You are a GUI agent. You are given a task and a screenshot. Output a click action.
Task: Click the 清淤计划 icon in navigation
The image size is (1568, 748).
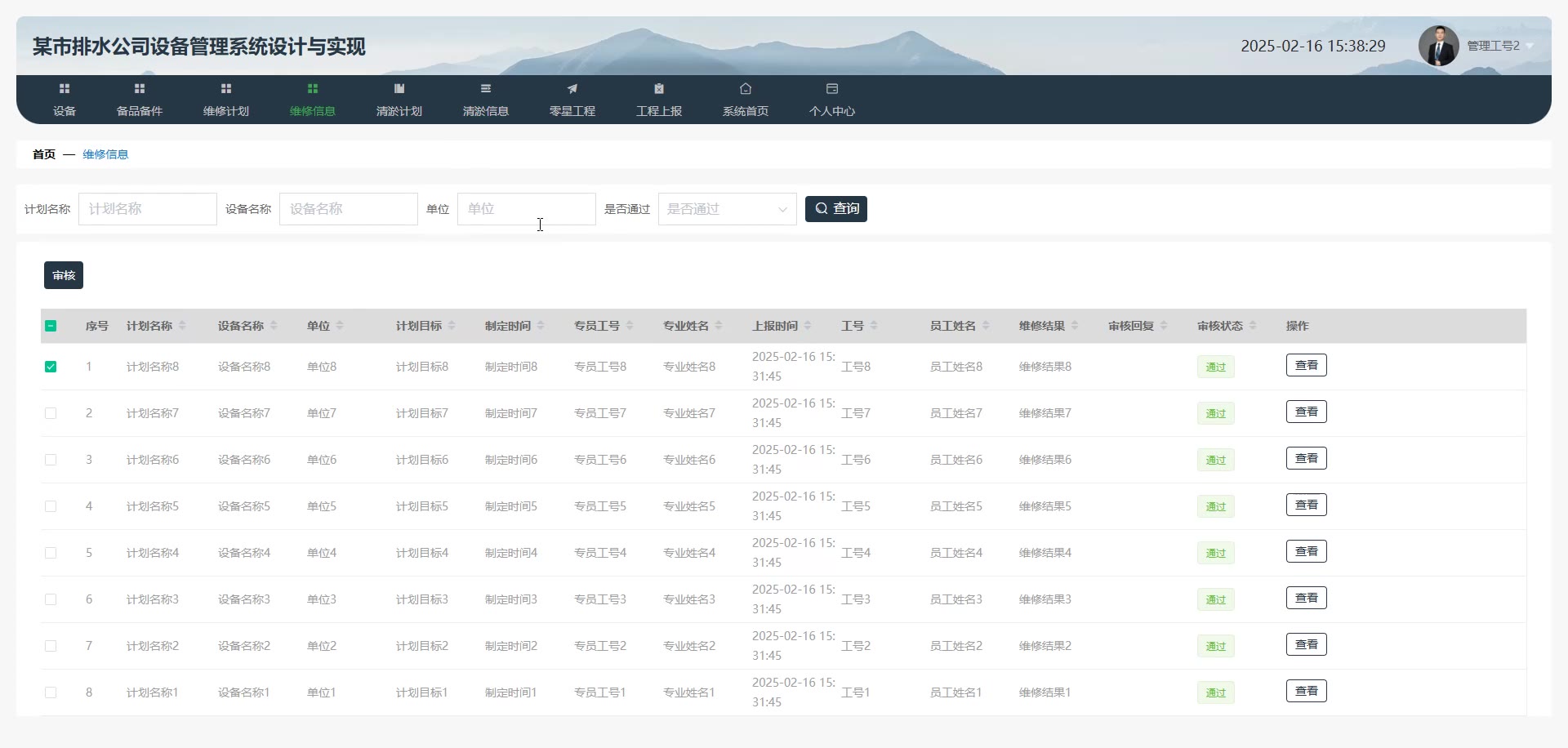coord(399,89)
